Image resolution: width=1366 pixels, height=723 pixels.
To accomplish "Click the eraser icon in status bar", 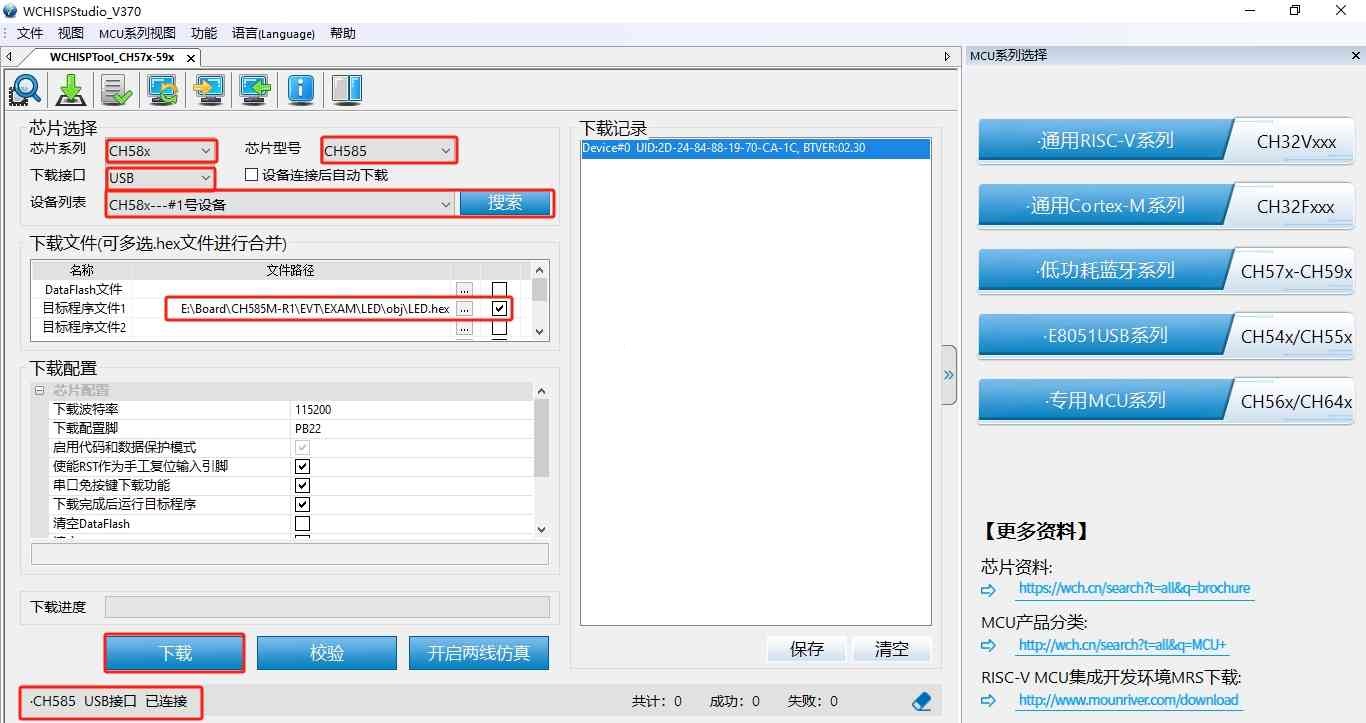I will click(x=922, y=701).
